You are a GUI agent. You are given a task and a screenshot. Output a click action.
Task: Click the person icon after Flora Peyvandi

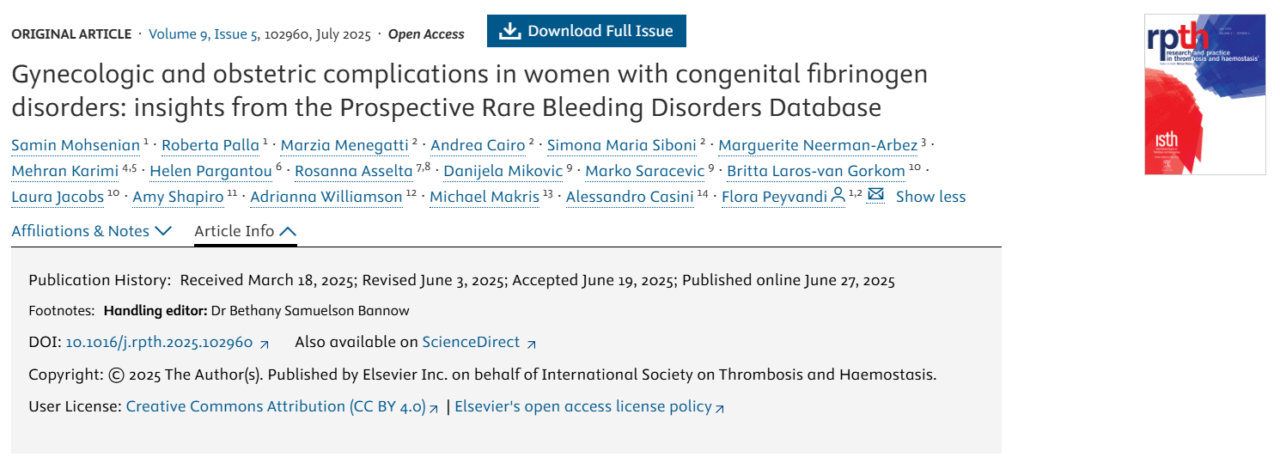point(838,196)
